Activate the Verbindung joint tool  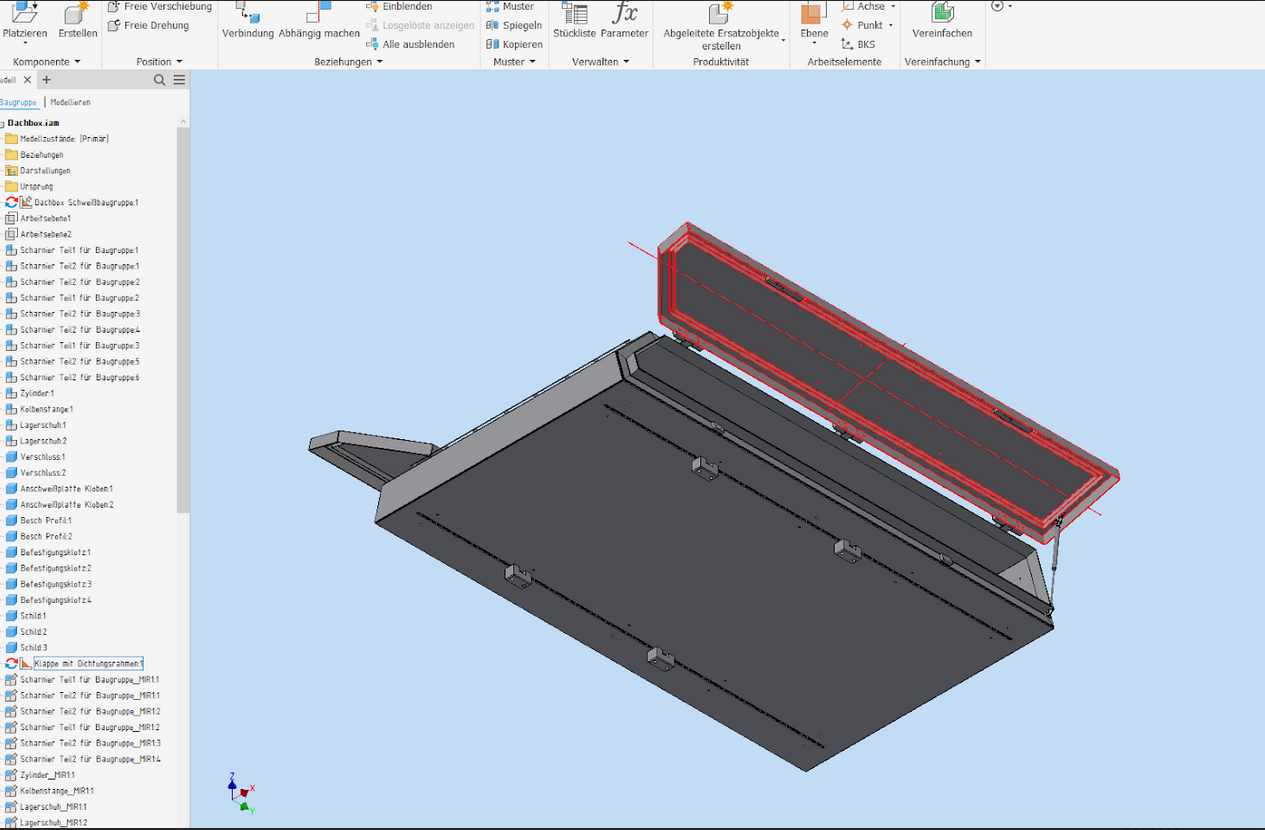(x=247, y=22)
